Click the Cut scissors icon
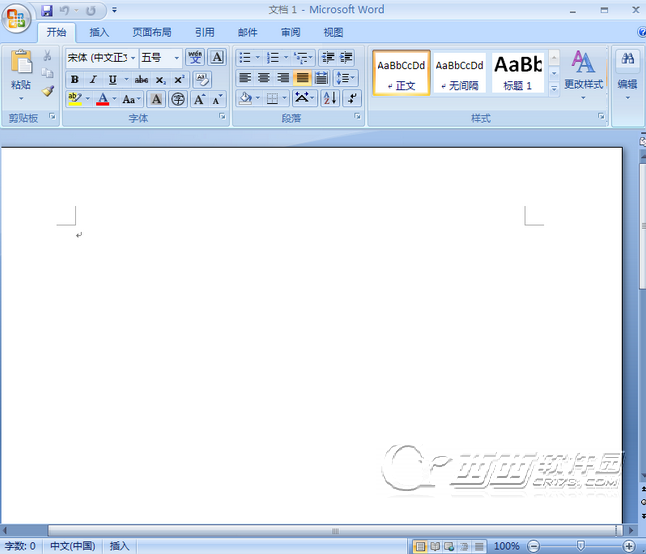The image size is (646, 554). coord(47,55)
